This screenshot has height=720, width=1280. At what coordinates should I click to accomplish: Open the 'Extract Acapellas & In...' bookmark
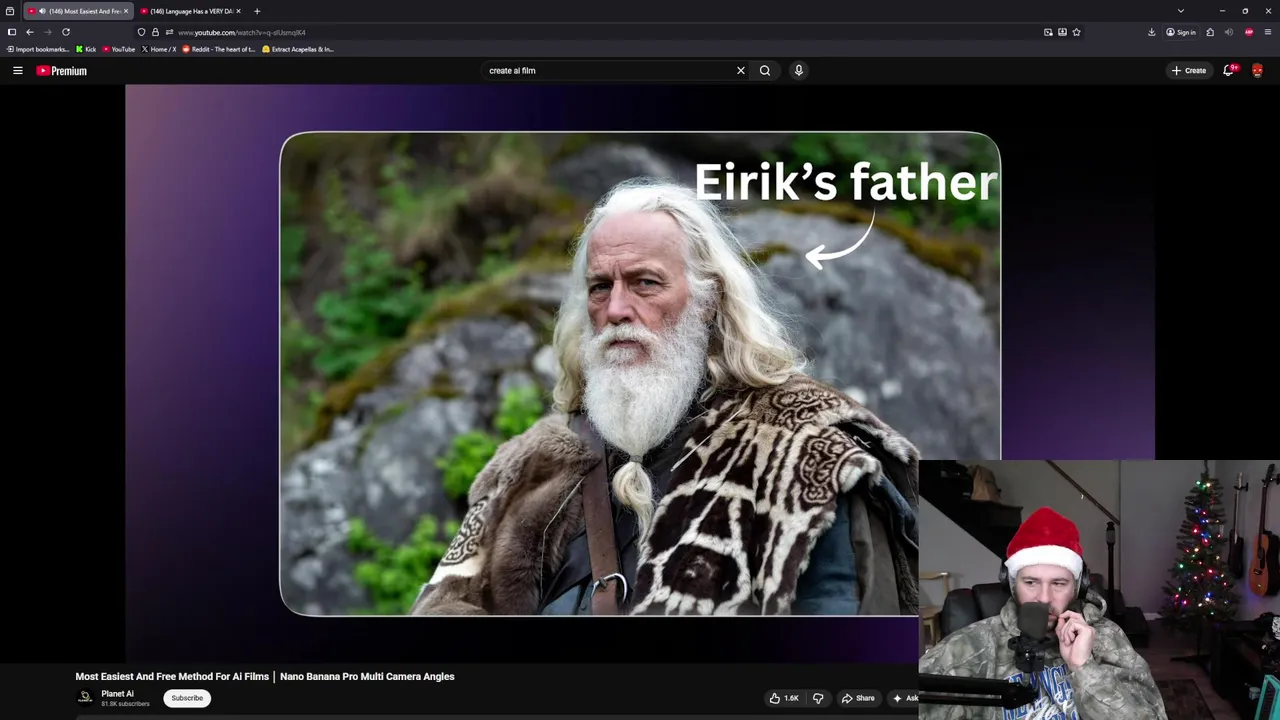[x=298, y=49]
